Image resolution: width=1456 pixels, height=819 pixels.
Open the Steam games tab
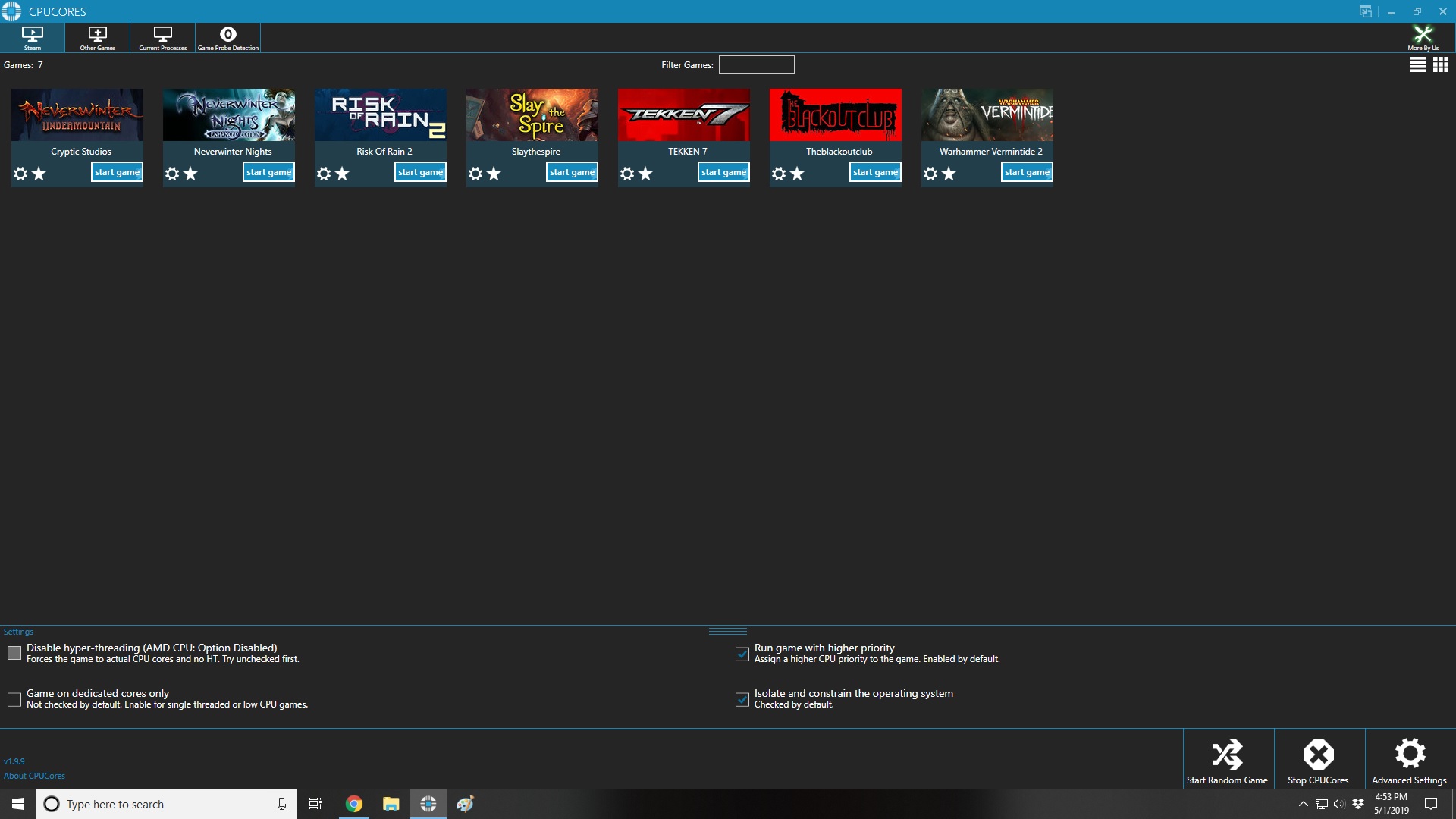click(33, 38)
